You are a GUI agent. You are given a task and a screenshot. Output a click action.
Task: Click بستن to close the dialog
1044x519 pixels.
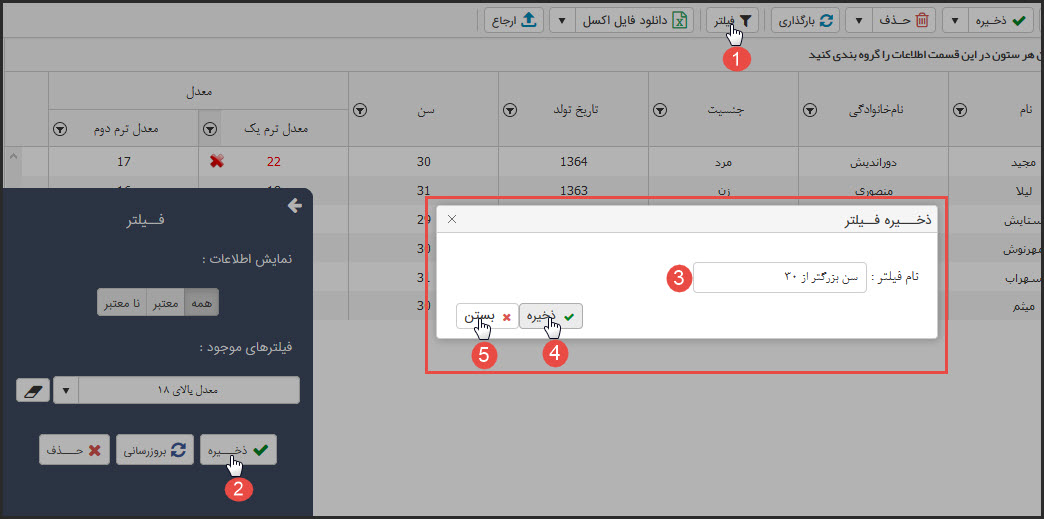coord(488,316)
